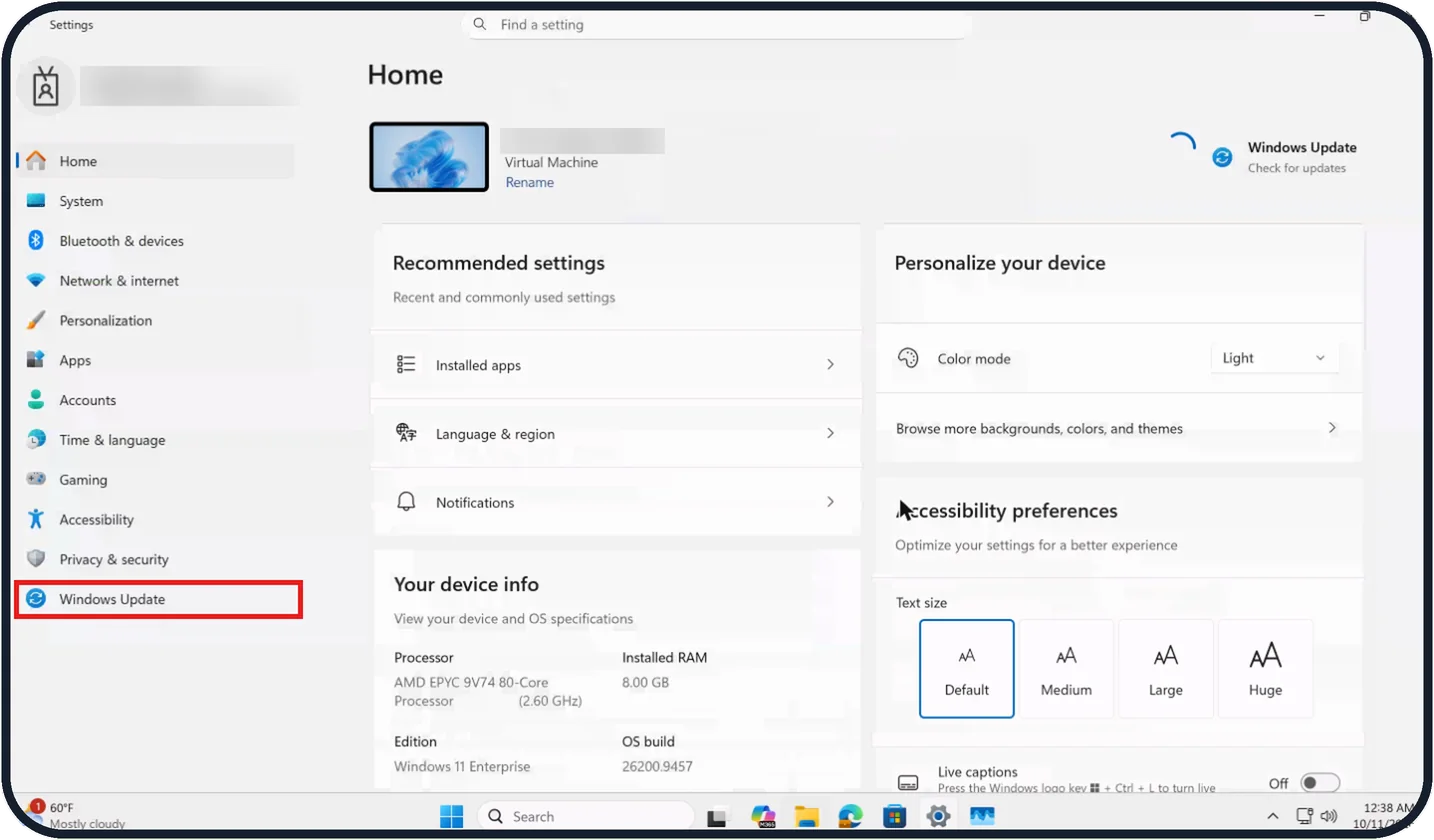Screen dimensions: 1434x840
Task: Open the Home page in the sidebar
Action: tap(155, 161)
